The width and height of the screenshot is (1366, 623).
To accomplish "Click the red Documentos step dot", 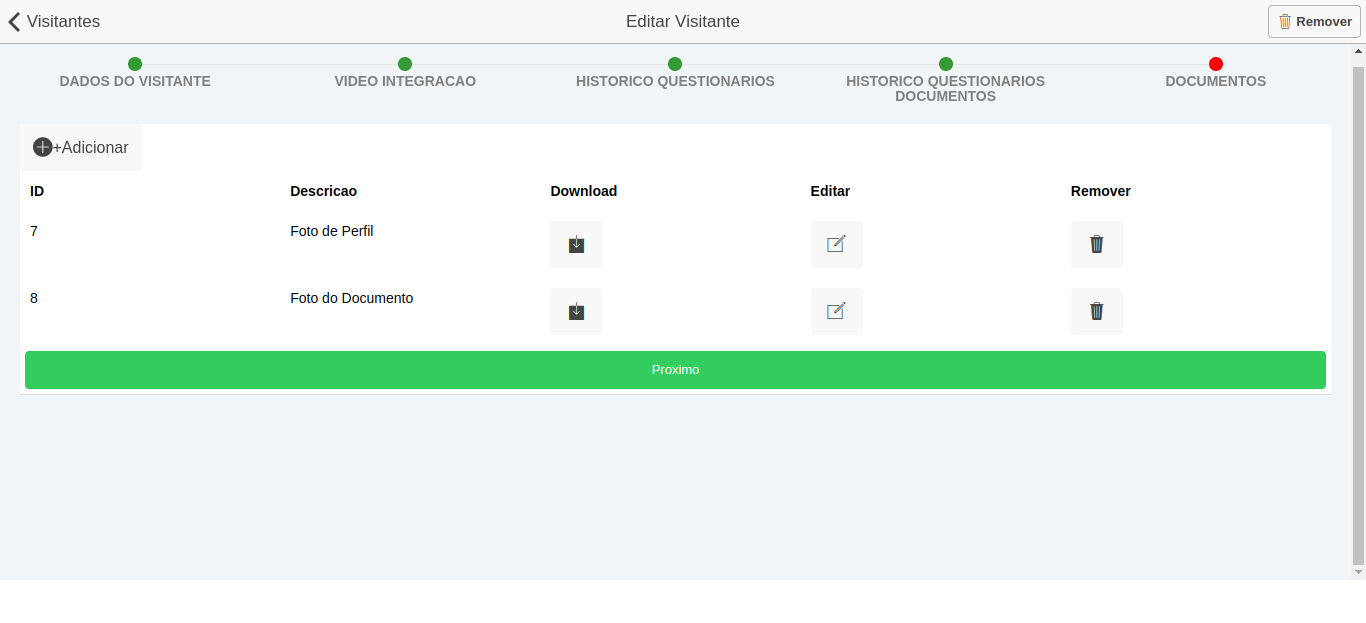I will [x=1216, y=64].
